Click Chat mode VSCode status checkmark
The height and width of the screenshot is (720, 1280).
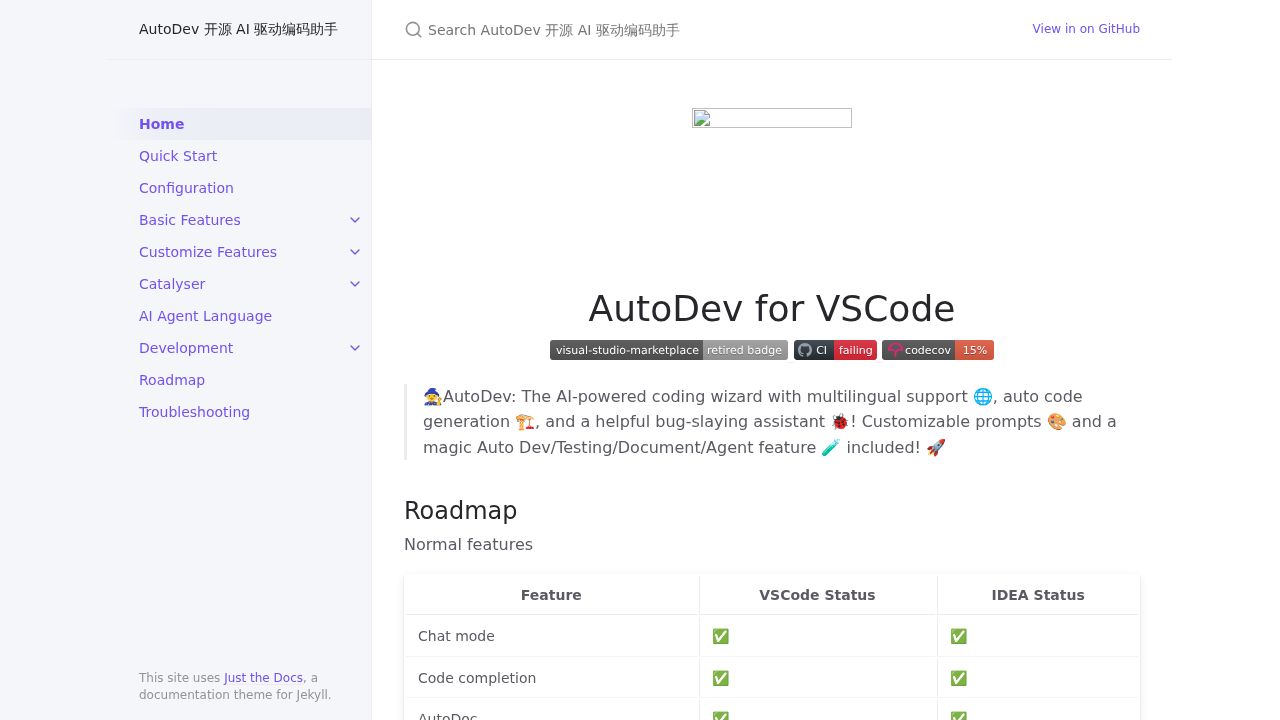pos(720,636)
